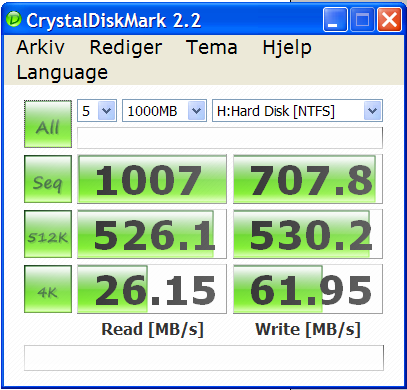Image resolution: width=407 pixels, height=390 pixels.
Task: Click the 4K read result 26.15
Action: (x=152, y=289)
